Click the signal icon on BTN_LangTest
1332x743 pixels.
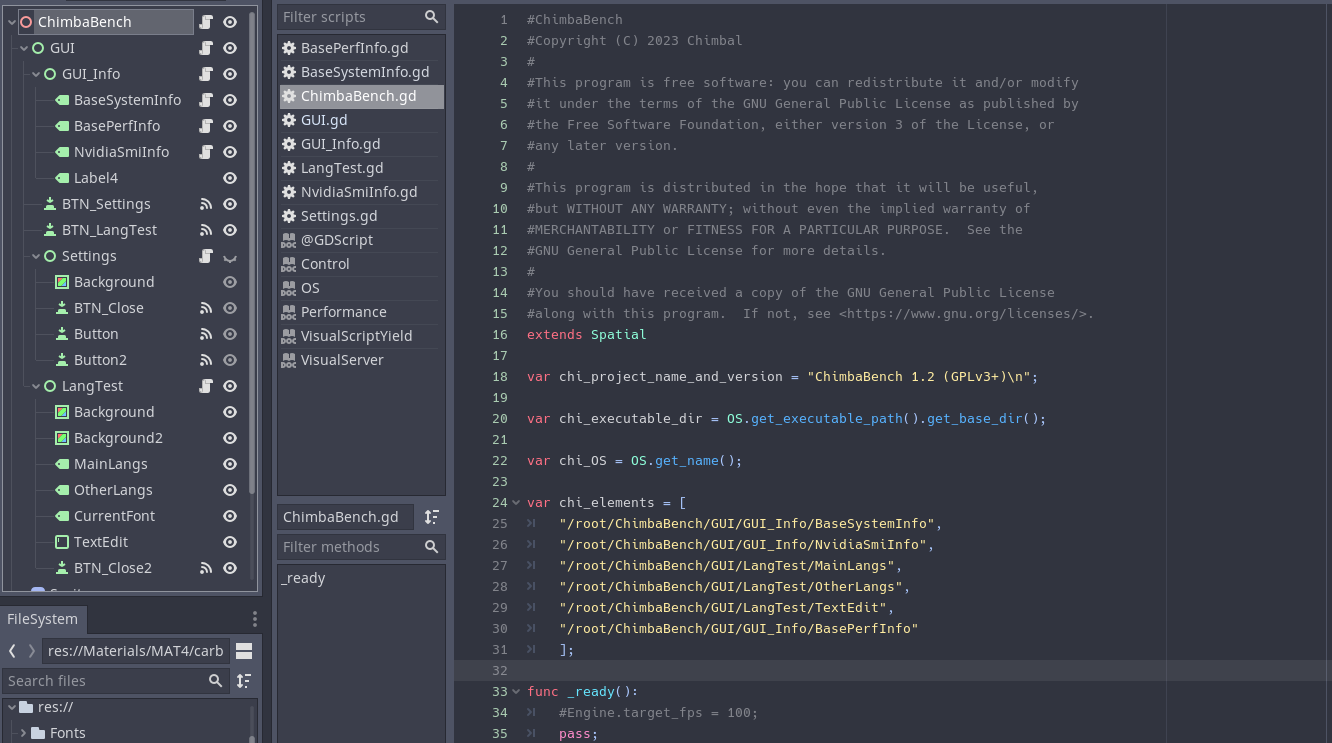206,230
